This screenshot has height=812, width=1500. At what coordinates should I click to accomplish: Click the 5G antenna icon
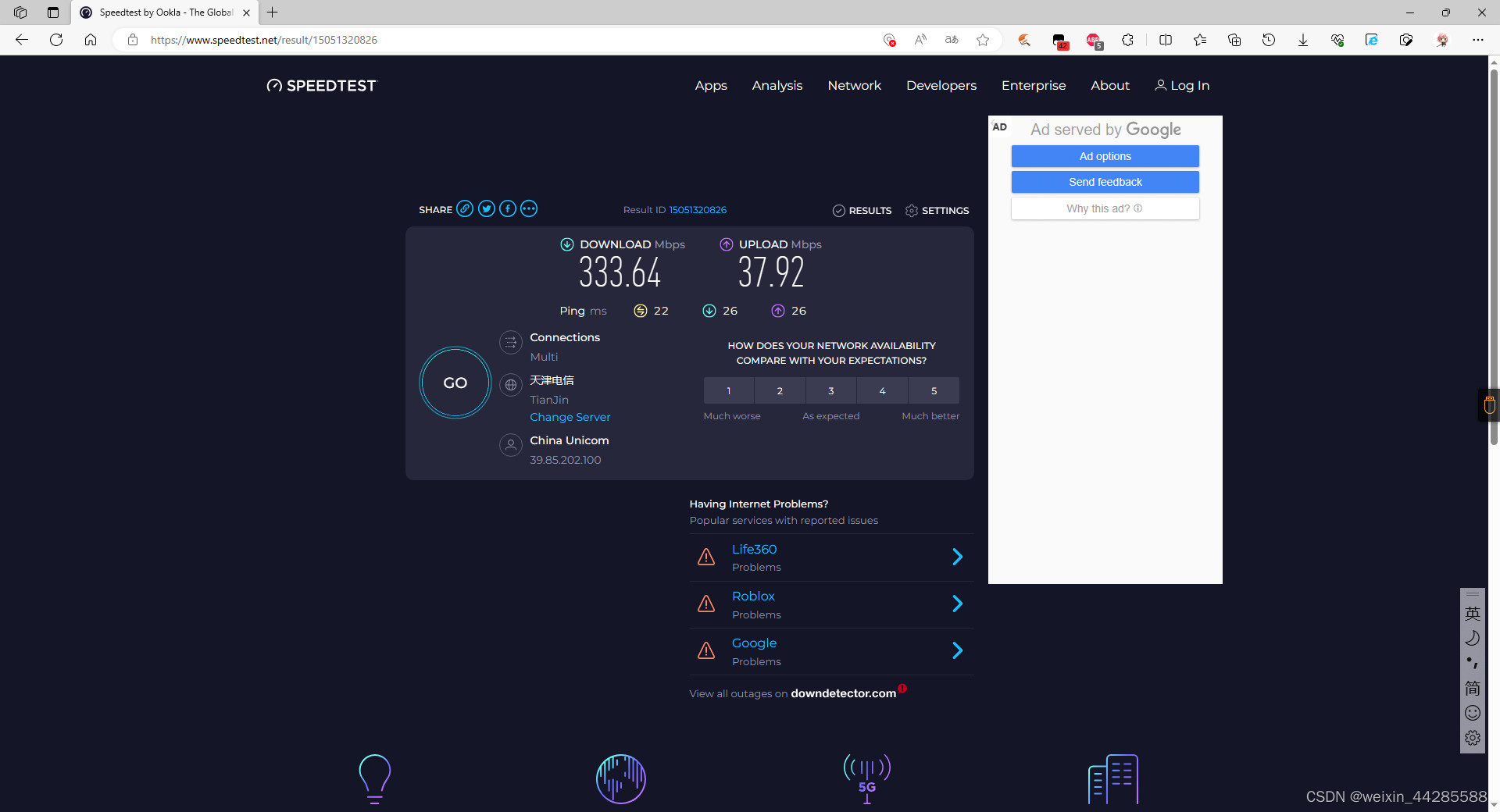tap(867, 778)
